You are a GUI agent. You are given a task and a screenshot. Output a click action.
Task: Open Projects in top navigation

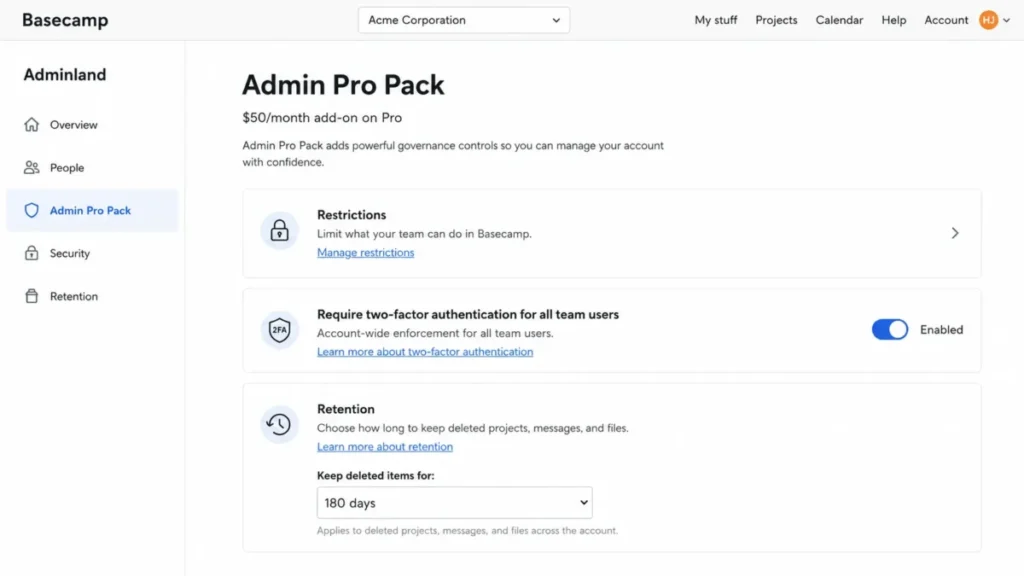point(776,20)
